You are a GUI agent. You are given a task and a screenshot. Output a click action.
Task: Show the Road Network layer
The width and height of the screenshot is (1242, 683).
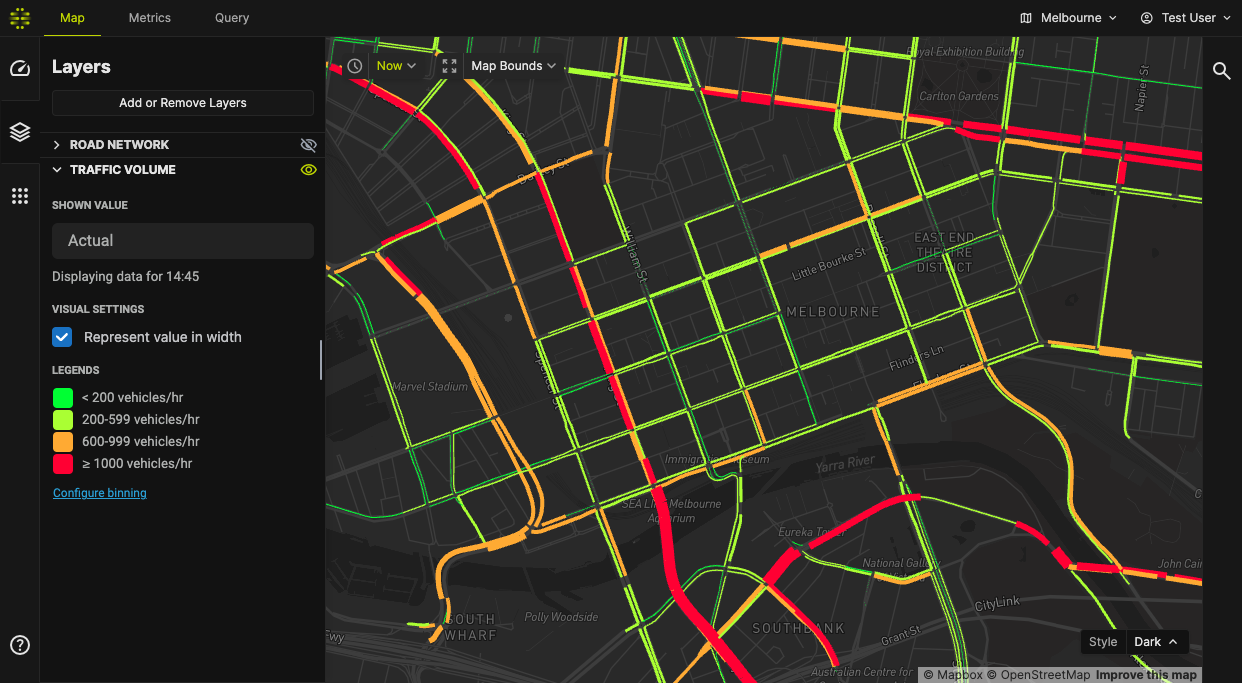tap(308, 145)
